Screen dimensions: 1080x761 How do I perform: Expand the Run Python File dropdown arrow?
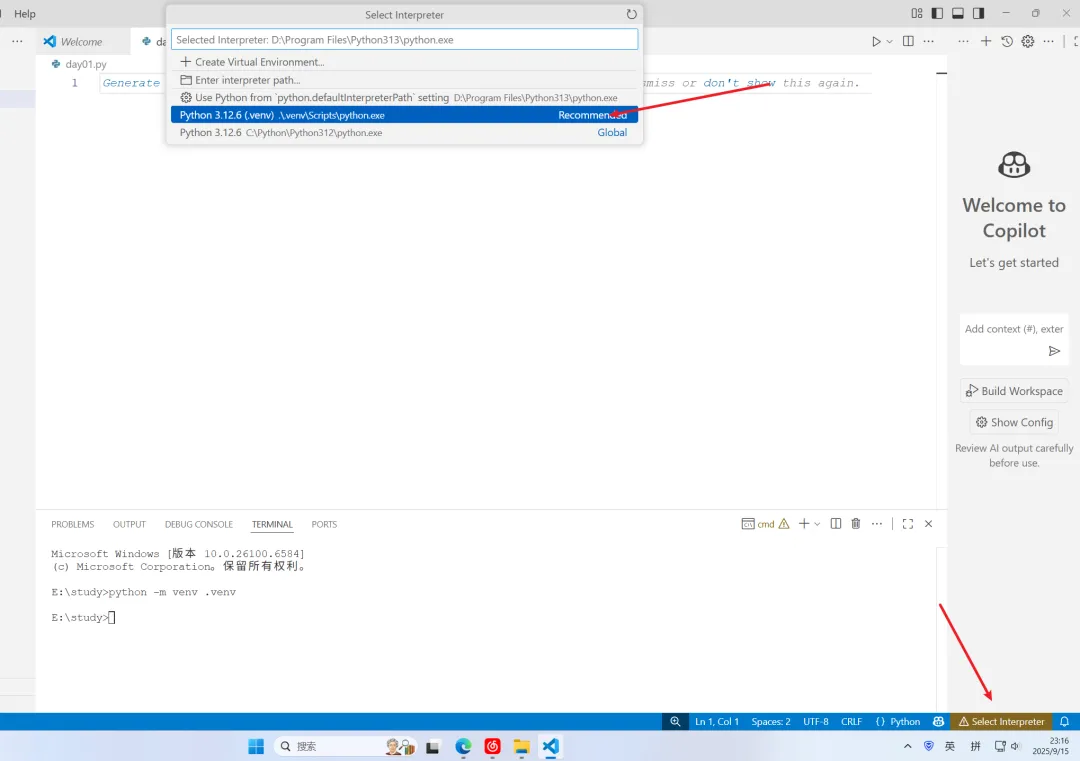890,41
